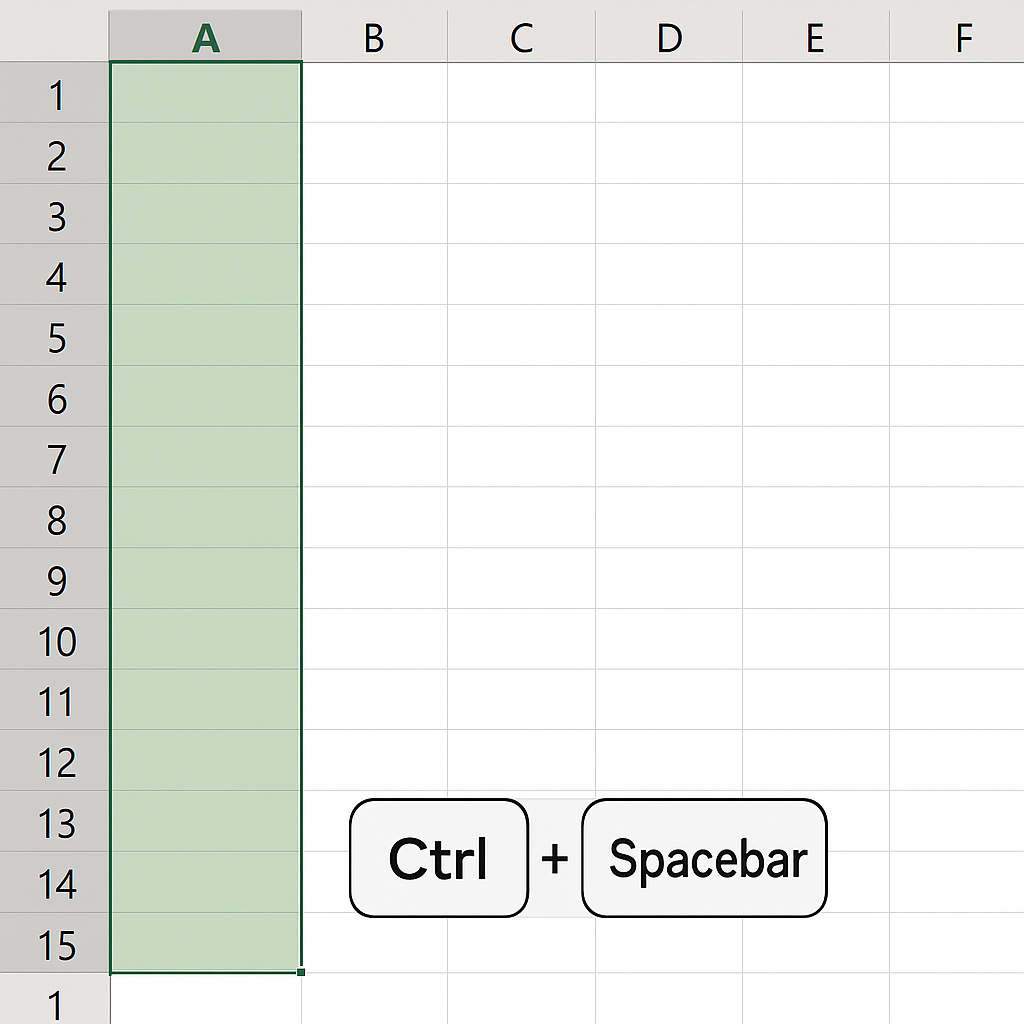The width and height of the screenshot is (1024, 1024).
Task: Select cell A8 in highlighted column
Action: 206,517
